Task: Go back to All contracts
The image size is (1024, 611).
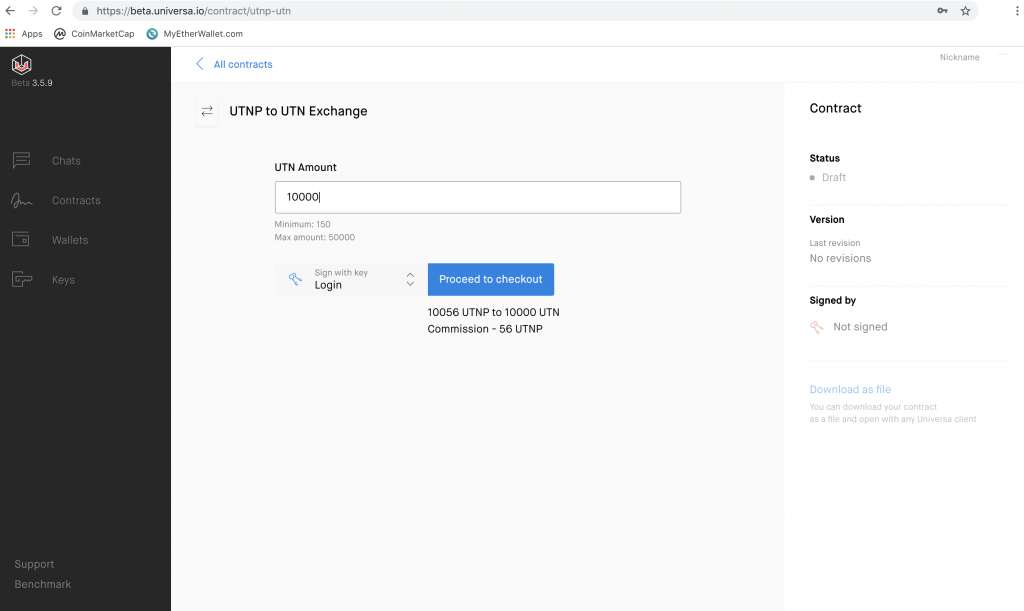Action: (243, 64)
